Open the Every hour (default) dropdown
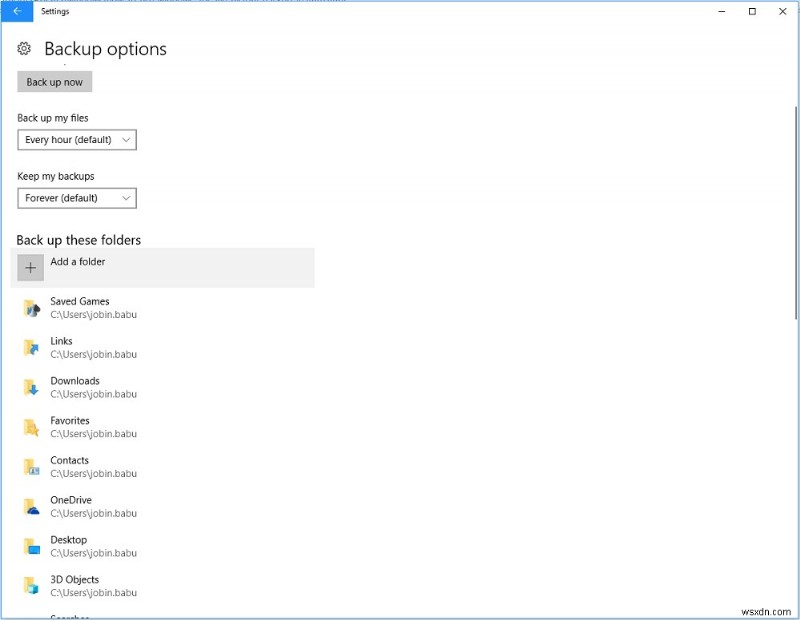 pyautogui.click(x=76, y=140)
